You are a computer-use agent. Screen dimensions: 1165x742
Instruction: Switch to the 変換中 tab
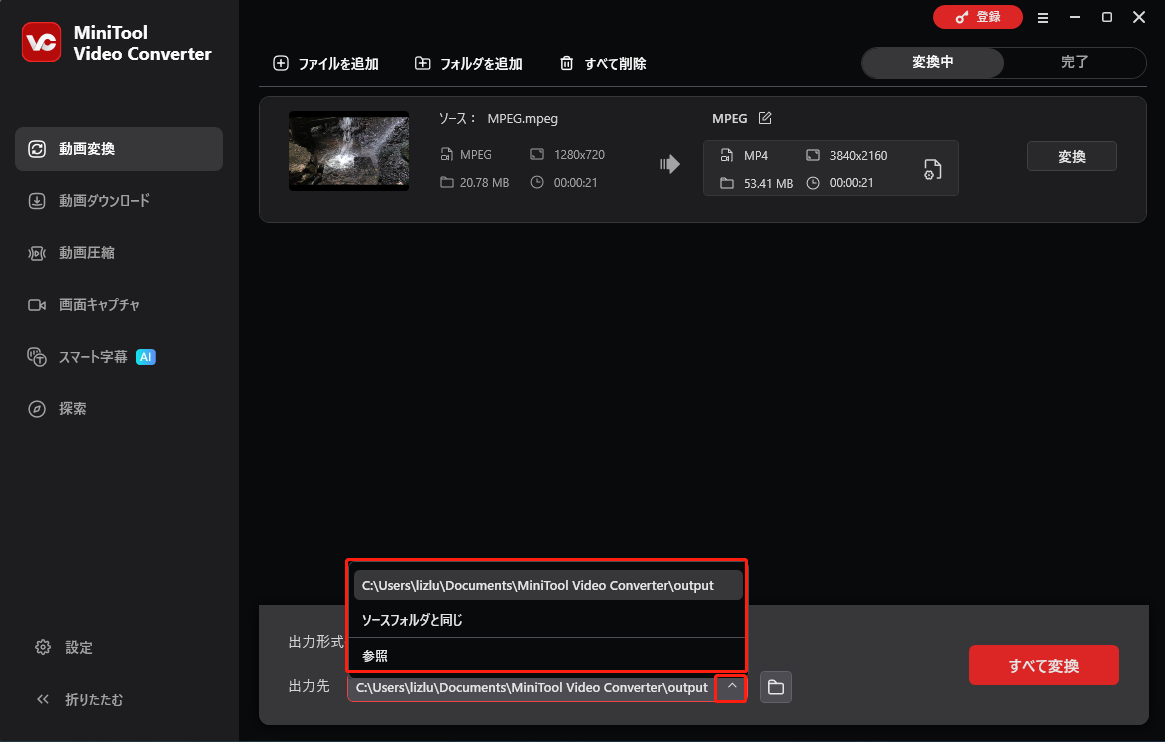[932, 62]
